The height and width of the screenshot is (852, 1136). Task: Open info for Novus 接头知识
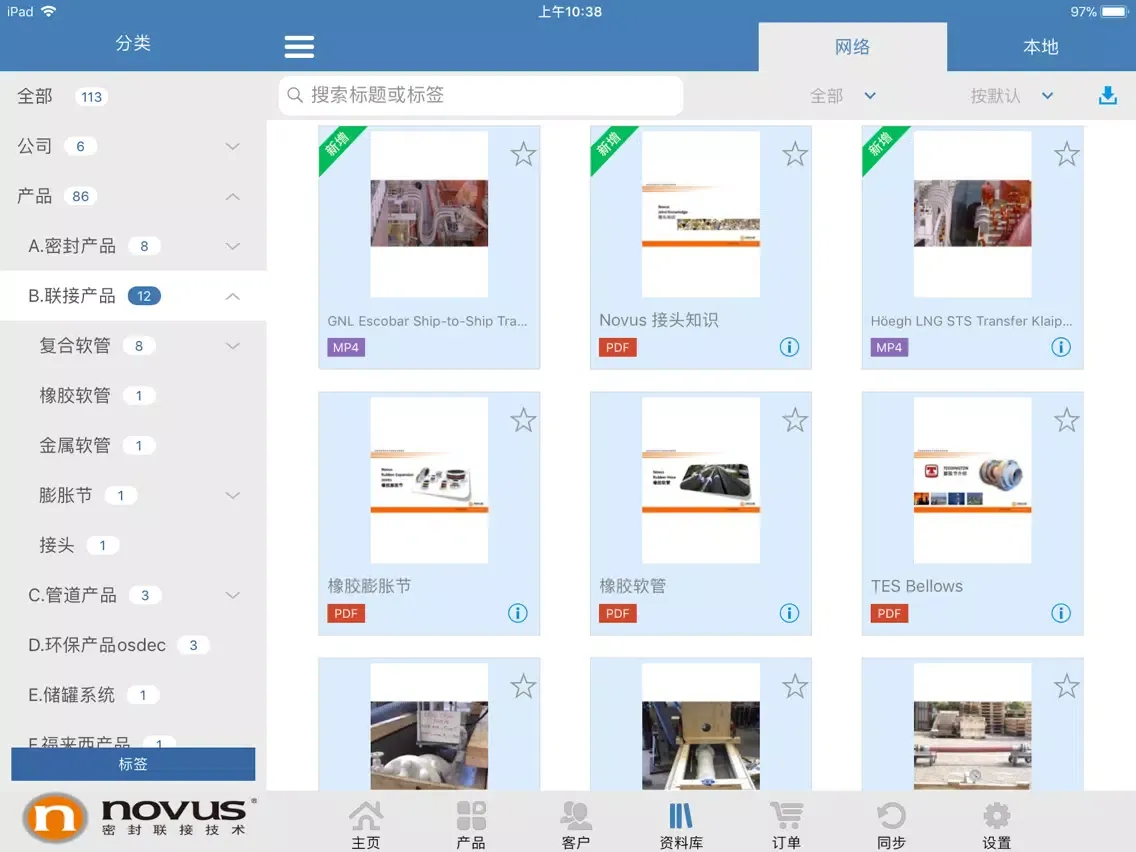click(789, 347)
